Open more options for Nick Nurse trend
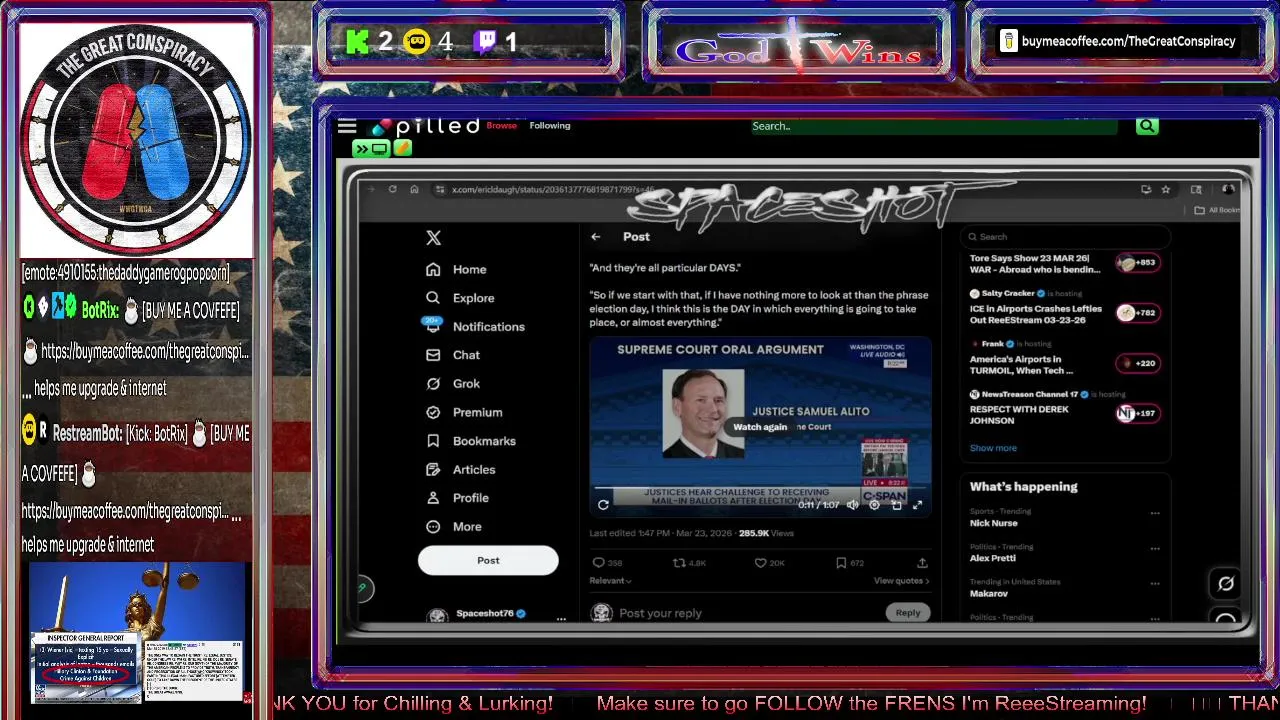Screen dimensions: 1280x720 [x=1155, y=513]
